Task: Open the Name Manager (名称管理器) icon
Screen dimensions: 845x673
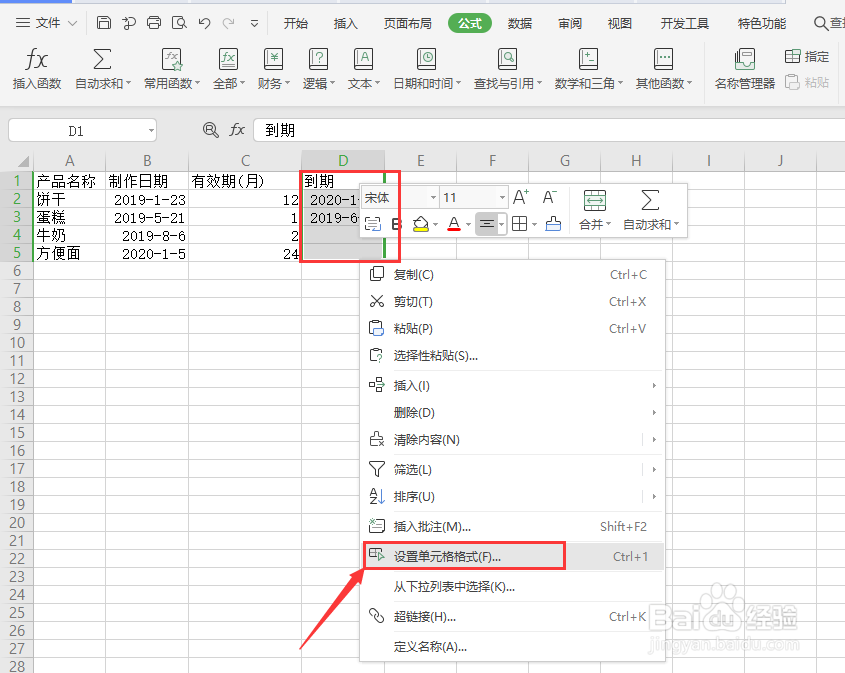Action: click(745, 59)
